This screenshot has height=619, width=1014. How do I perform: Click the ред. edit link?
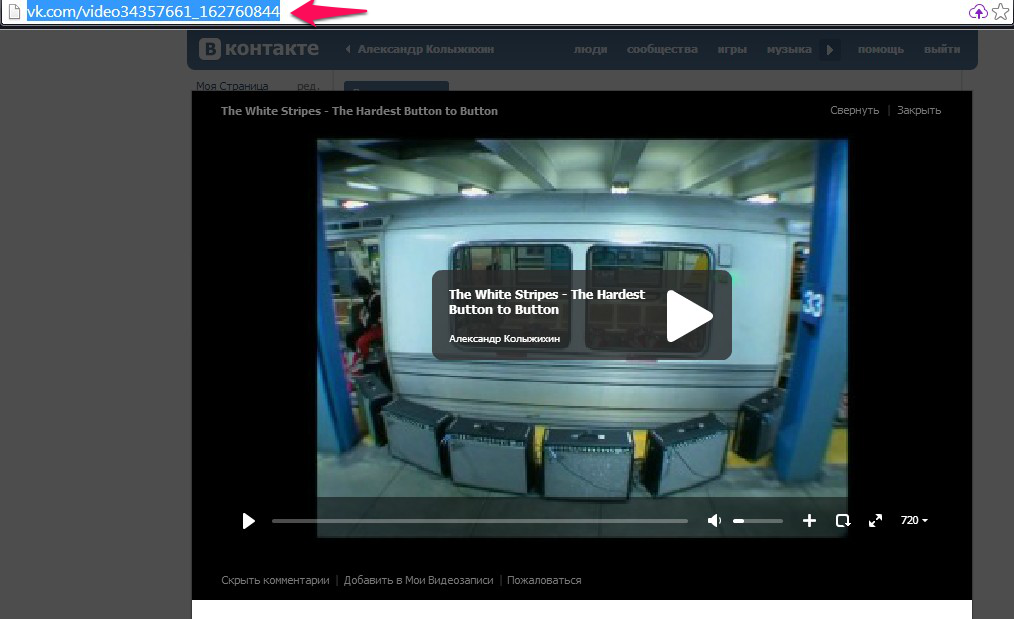pyautogui.click(x=308, y=86)
